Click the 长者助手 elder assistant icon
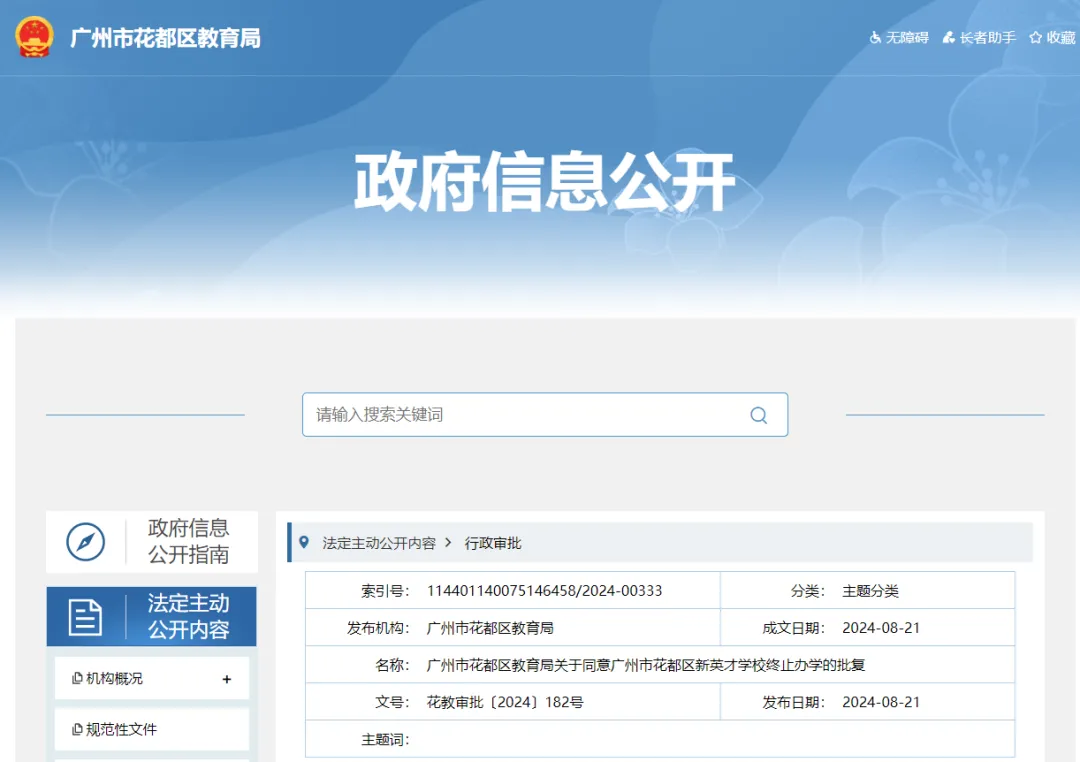 point(946,37)
